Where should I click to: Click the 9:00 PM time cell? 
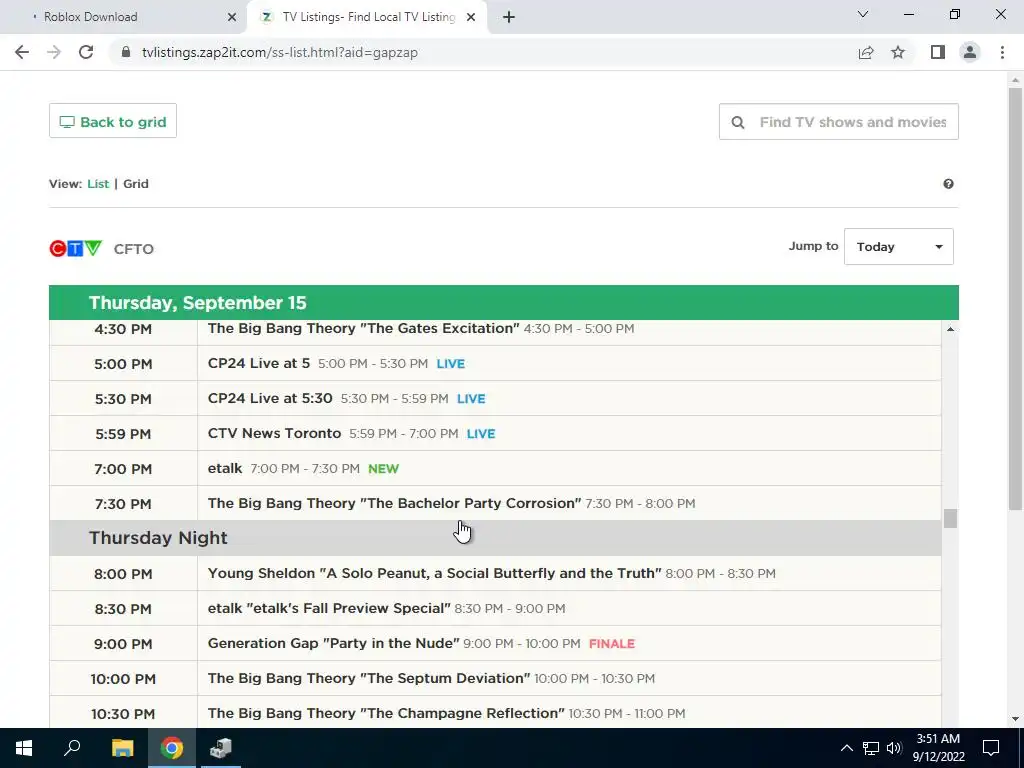[123, 644]
